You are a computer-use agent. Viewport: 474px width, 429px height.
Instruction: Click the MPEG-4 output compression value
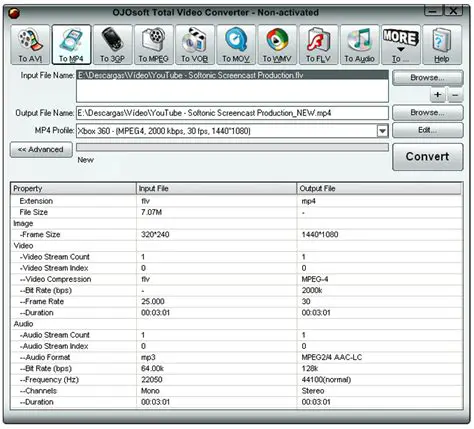(315, 279)
